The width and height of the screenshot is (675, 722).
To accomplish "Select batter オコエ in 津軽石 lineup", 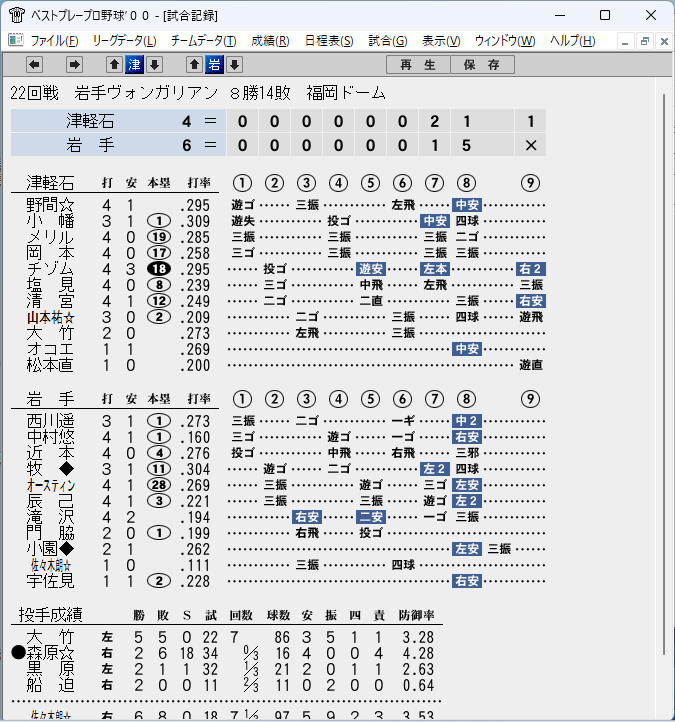I will (x=51, y=349).
